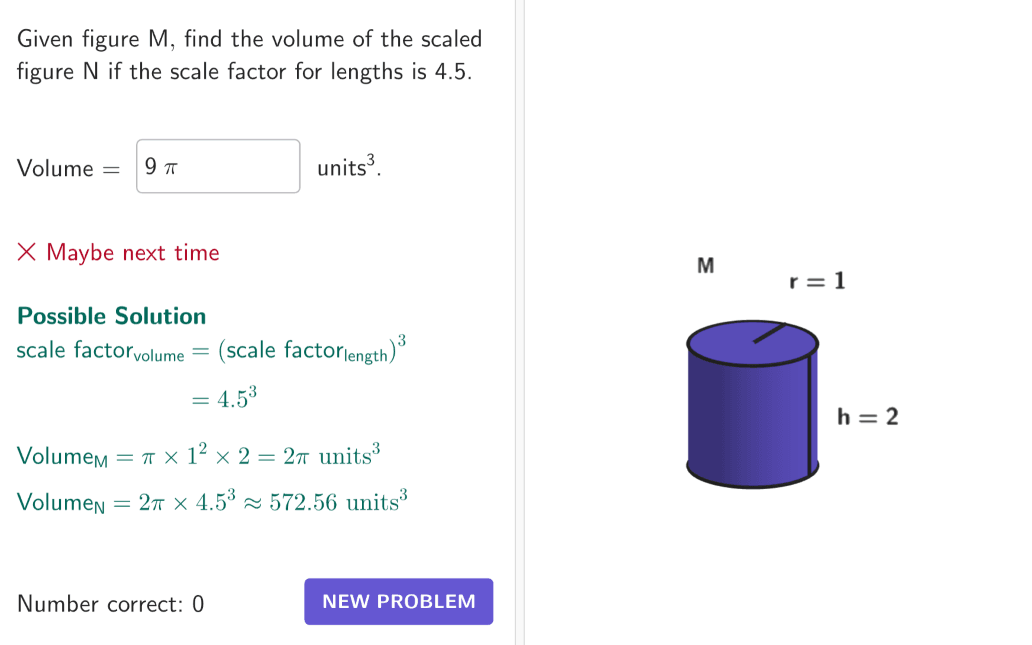1032x645 pixels.
Task: Select the 'Maybe next time' feedback text
Action: pyautogui.click(x=132, y=253)
